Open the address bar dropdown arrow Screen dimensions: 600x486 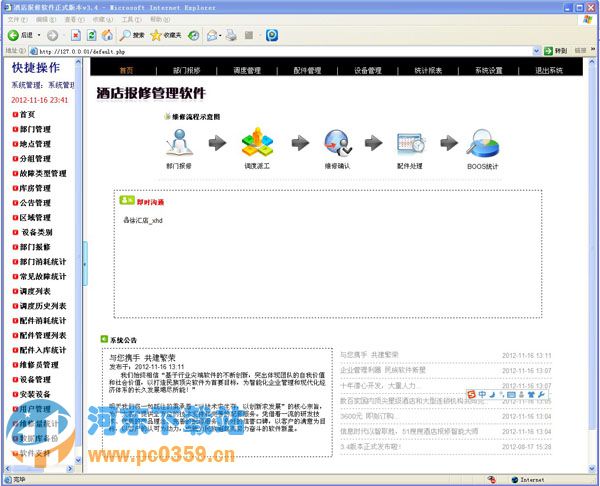click(x=536, y=51)
